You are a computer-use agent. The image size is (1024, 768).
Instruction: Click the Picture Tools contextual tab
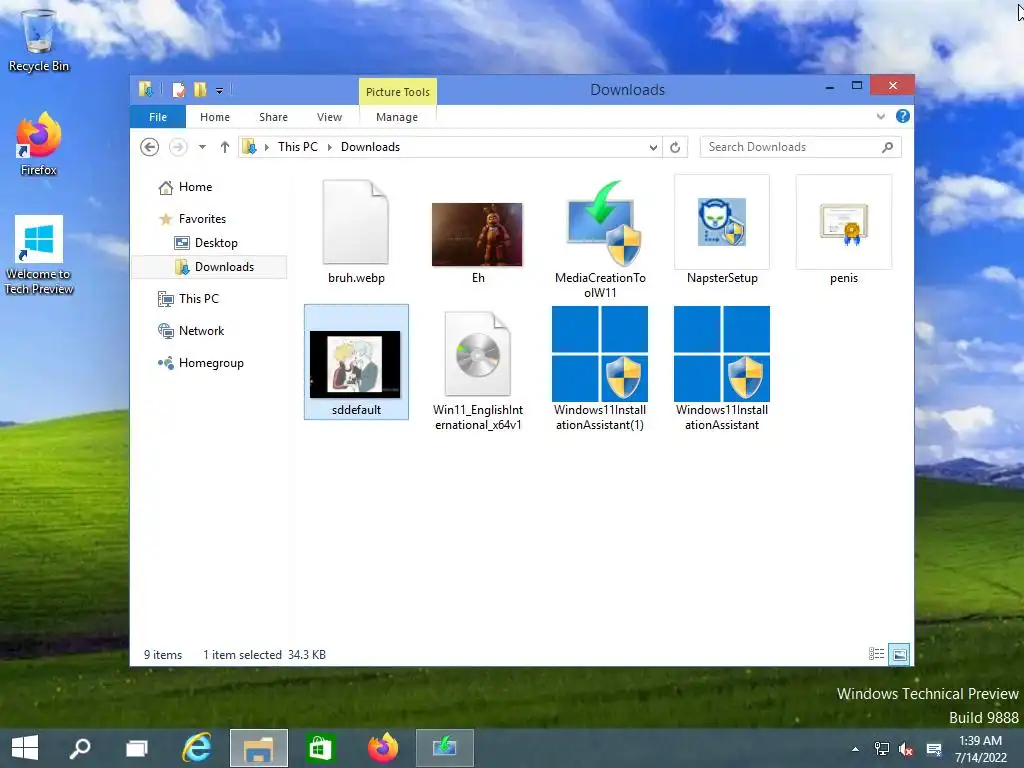[x=398, y=91]
